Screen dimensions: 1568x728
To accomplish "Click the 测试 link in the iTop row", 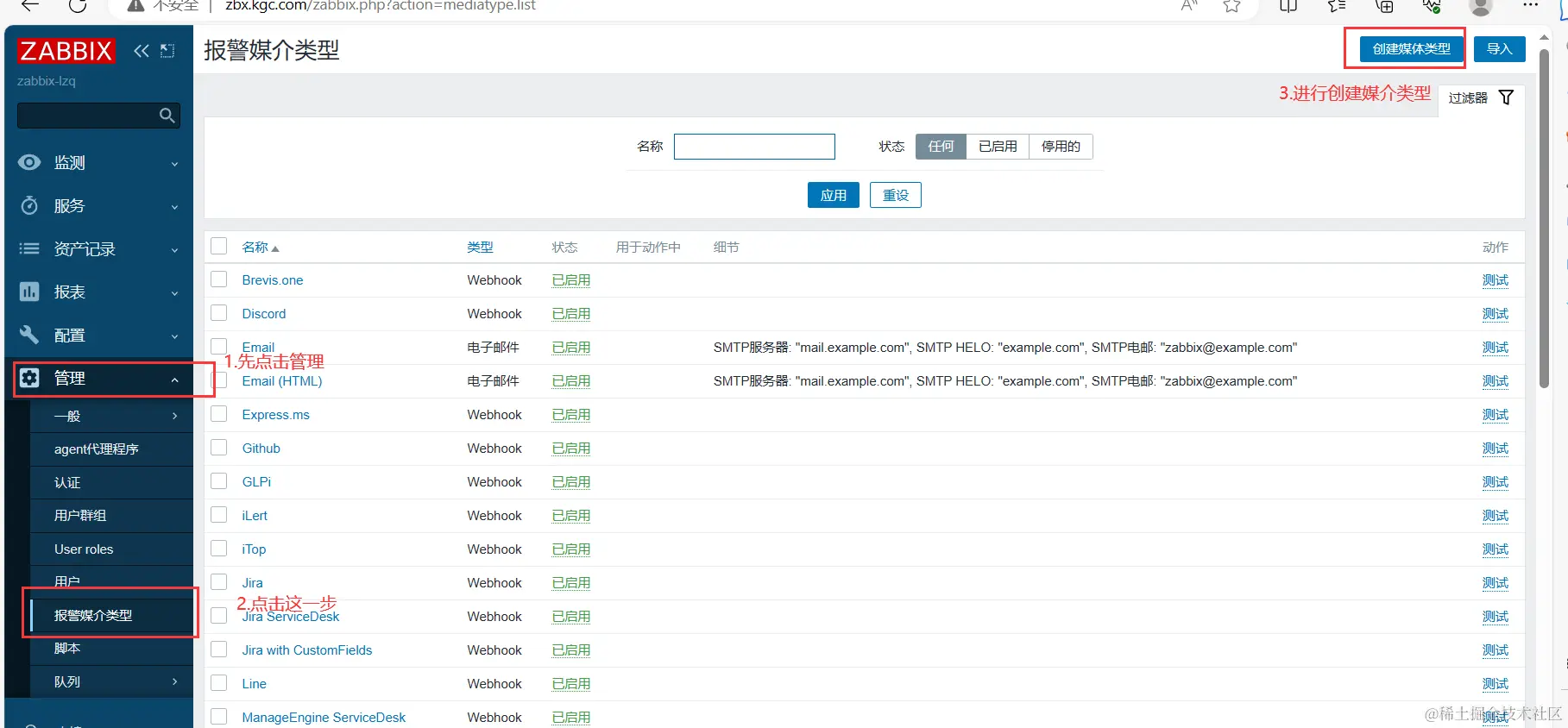I will pyautogui.click(x=1496, y=549).
